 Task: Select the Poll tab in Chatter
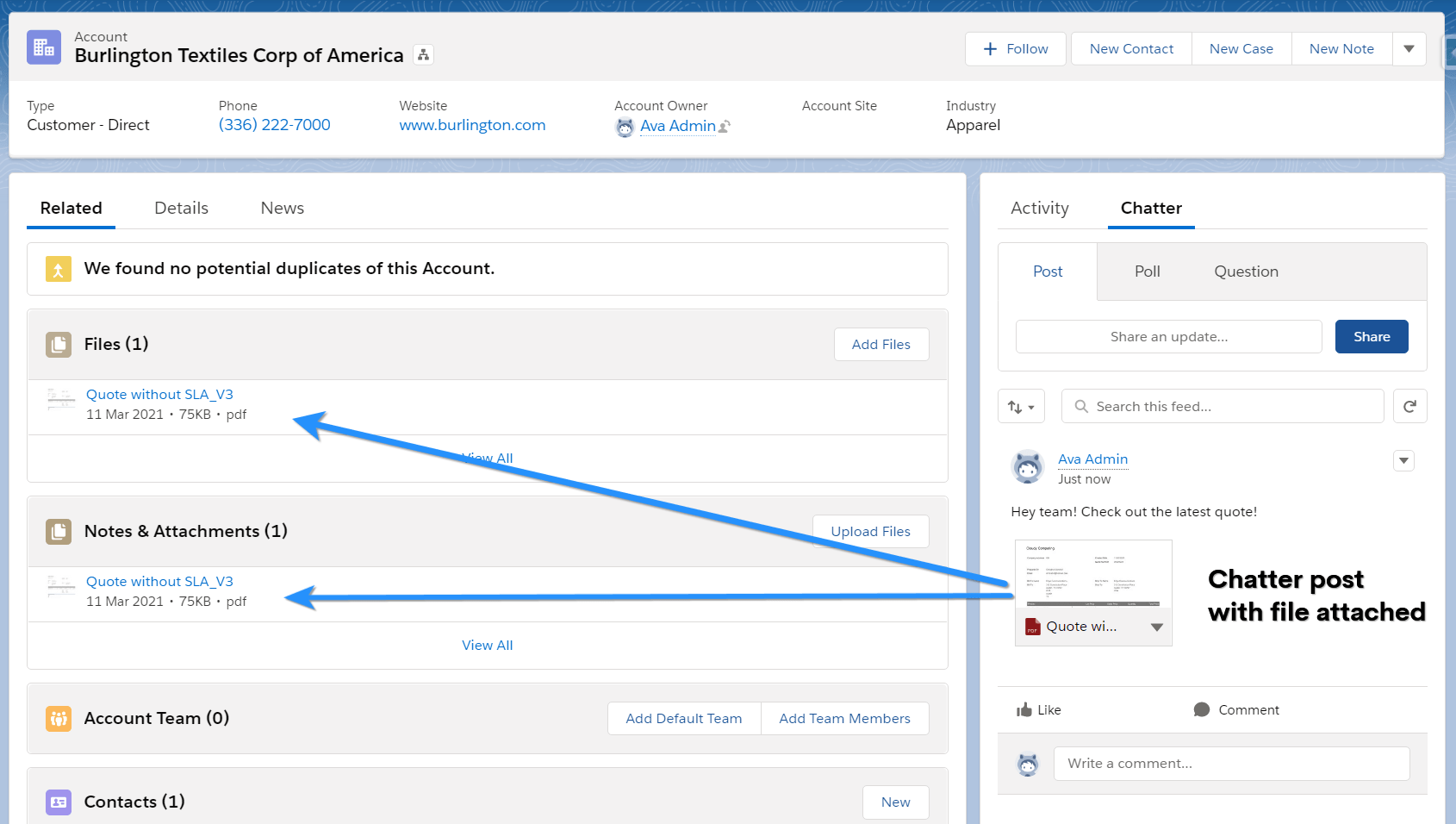click(x=1147, y=271)
